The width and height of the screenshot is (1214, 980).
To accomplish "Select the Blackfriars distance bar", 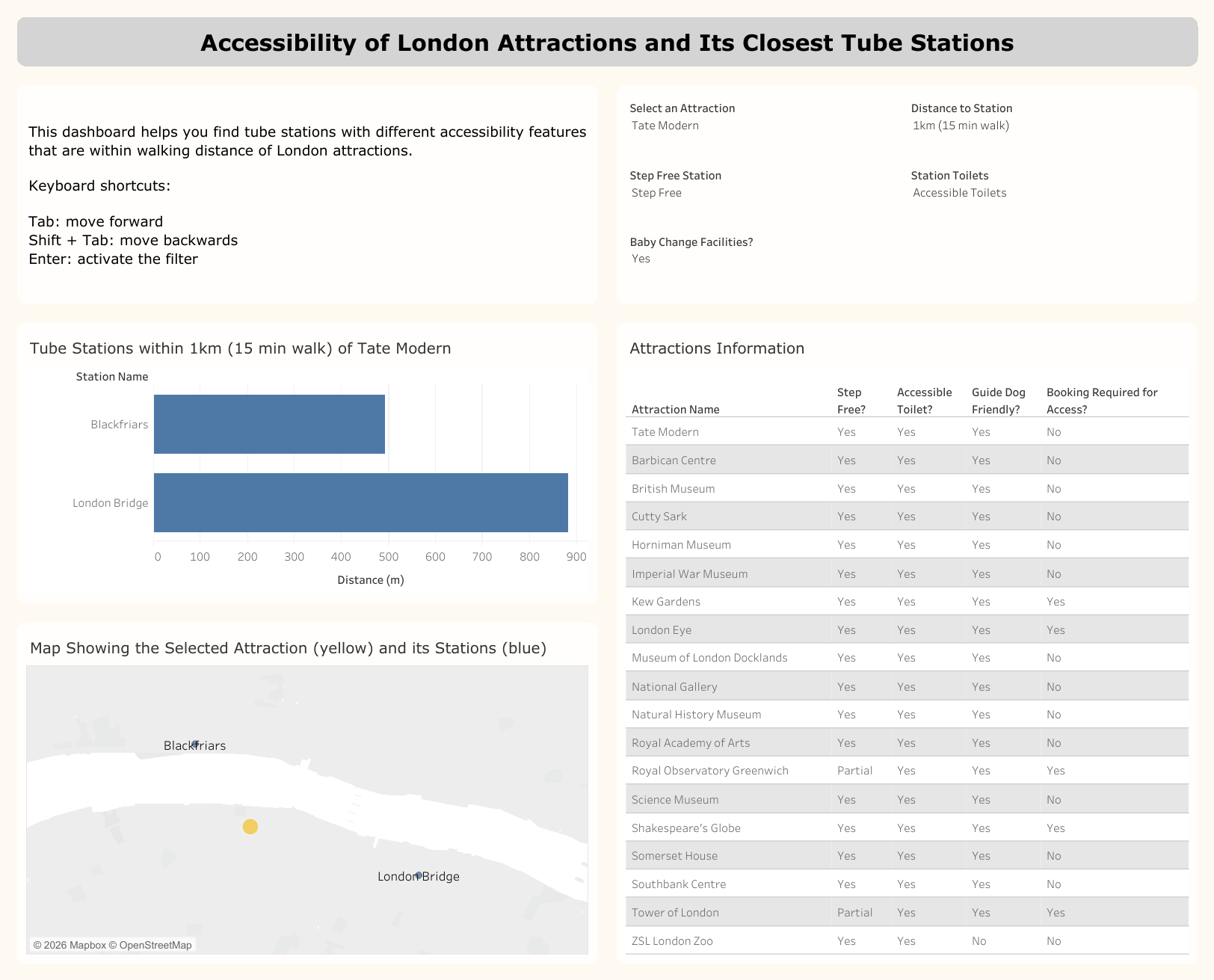I will tap(269, 424).
